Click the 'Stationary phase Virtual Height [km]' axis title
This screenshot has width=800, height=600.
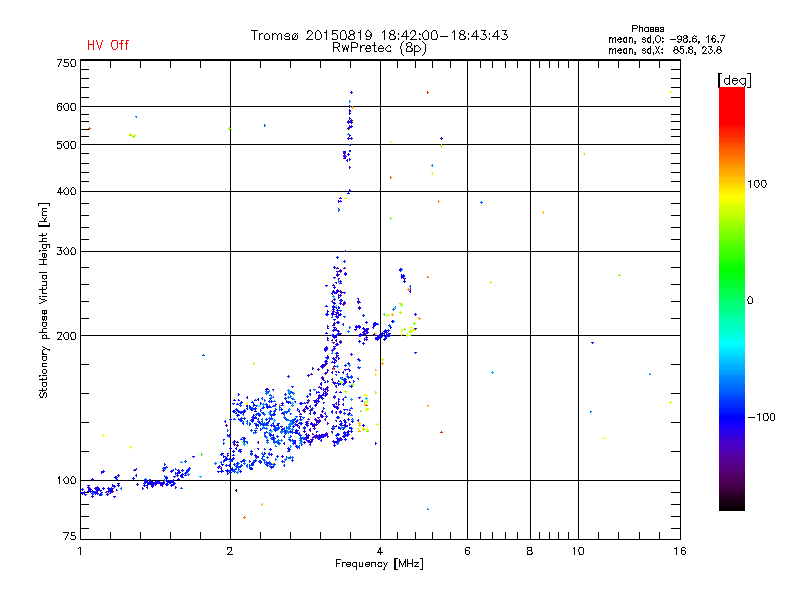pos(44,300)
